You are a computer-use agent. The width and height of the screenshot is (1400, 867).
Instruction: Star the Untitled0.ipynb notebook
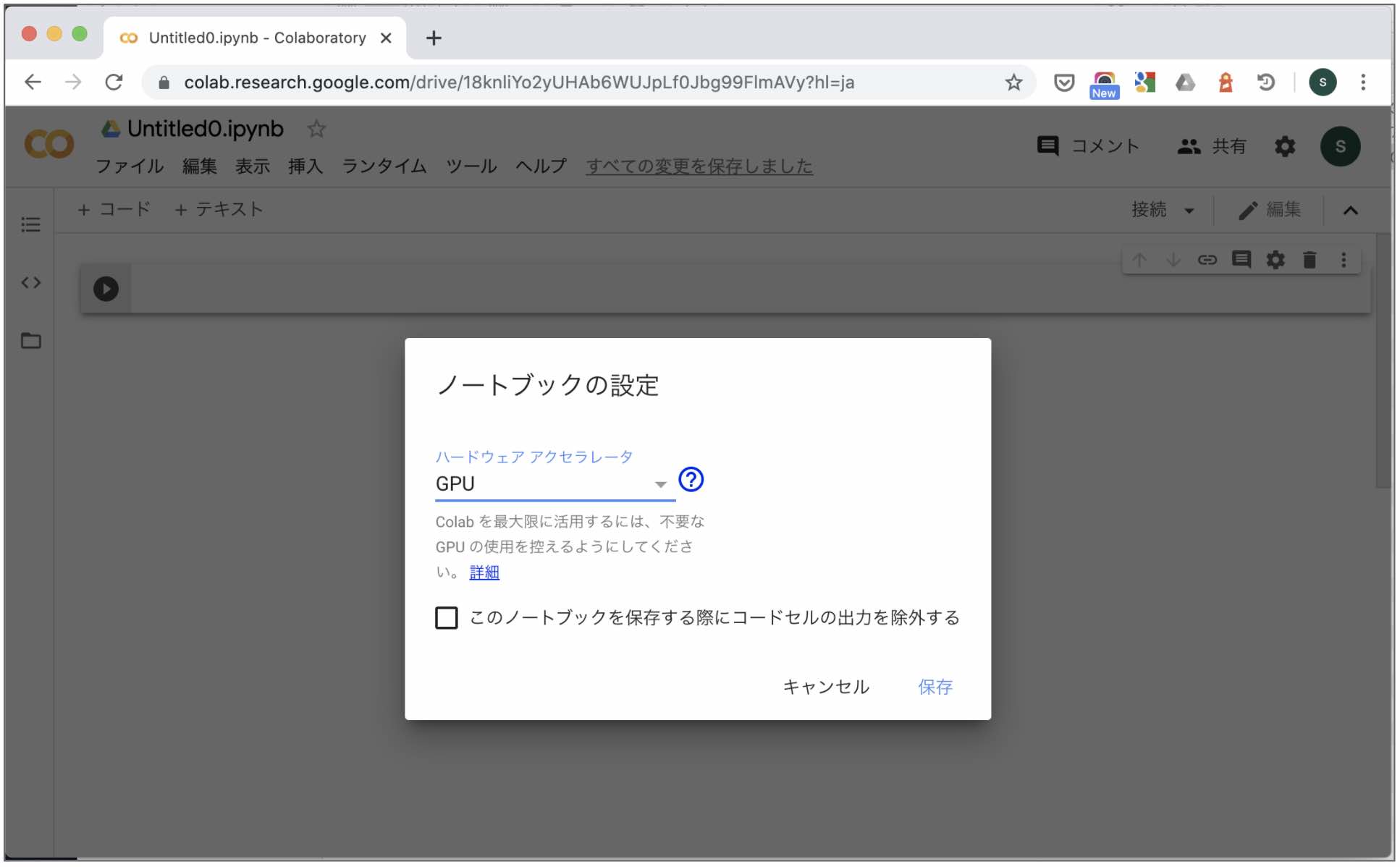click(x=316, y=129)
